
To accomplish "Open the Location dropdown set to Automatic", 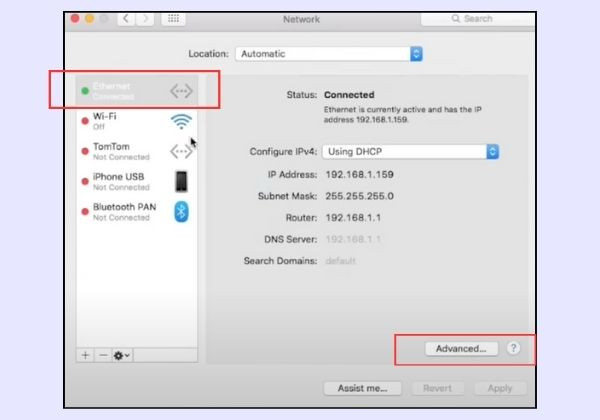I will tap(329, 54).
